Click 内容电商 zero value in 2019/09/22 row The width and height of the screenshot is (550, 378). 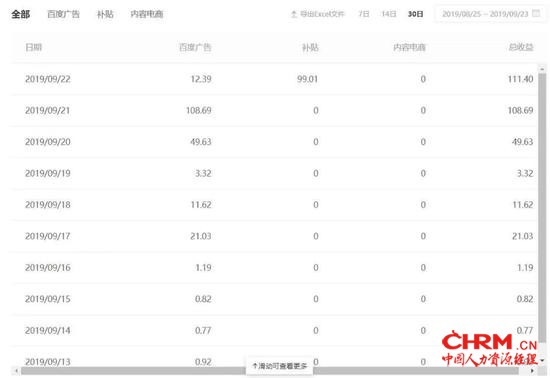click(x=423, y=79)
